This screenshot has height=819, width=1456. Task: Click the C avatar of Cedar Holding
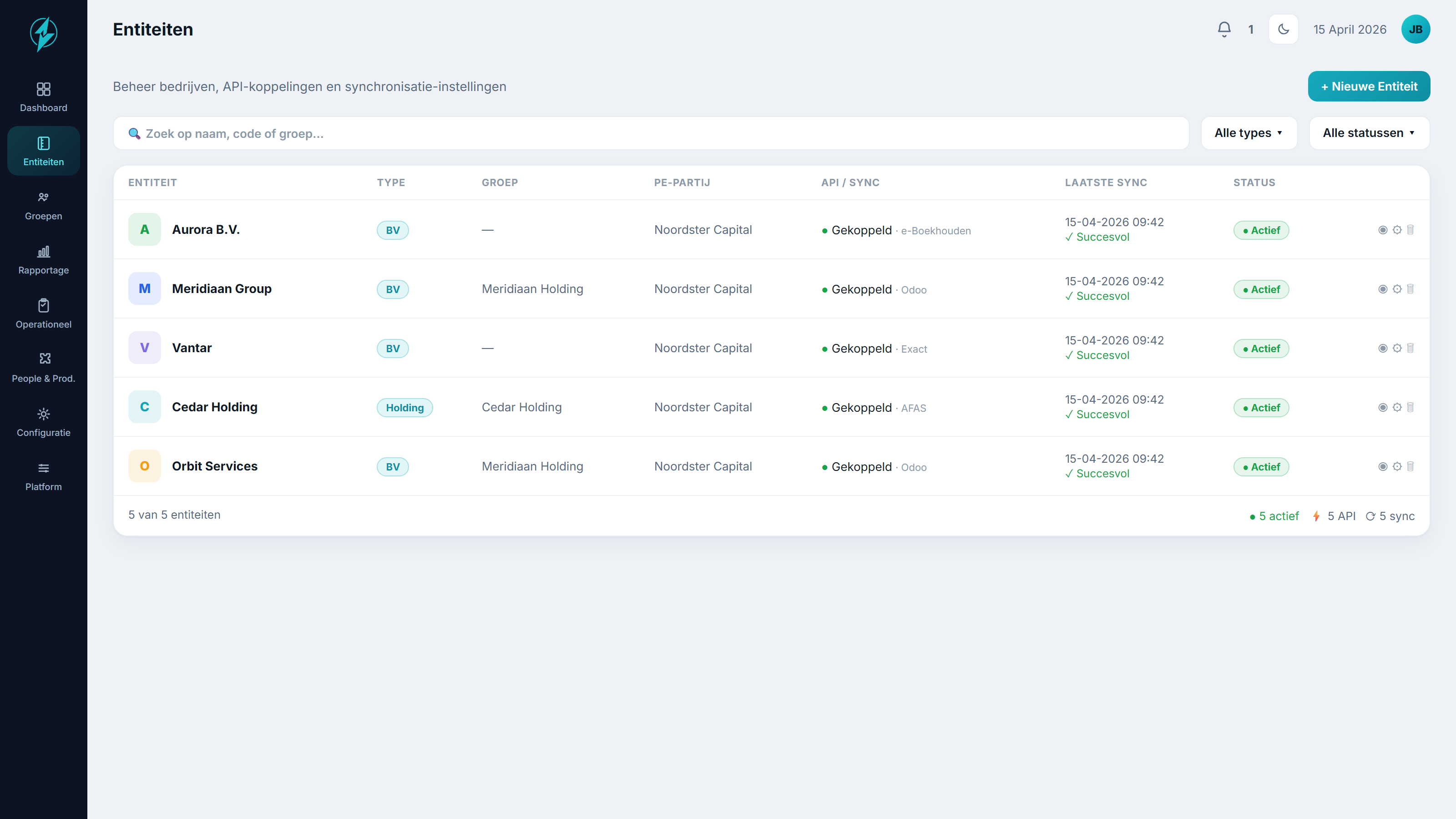[145, 407]
